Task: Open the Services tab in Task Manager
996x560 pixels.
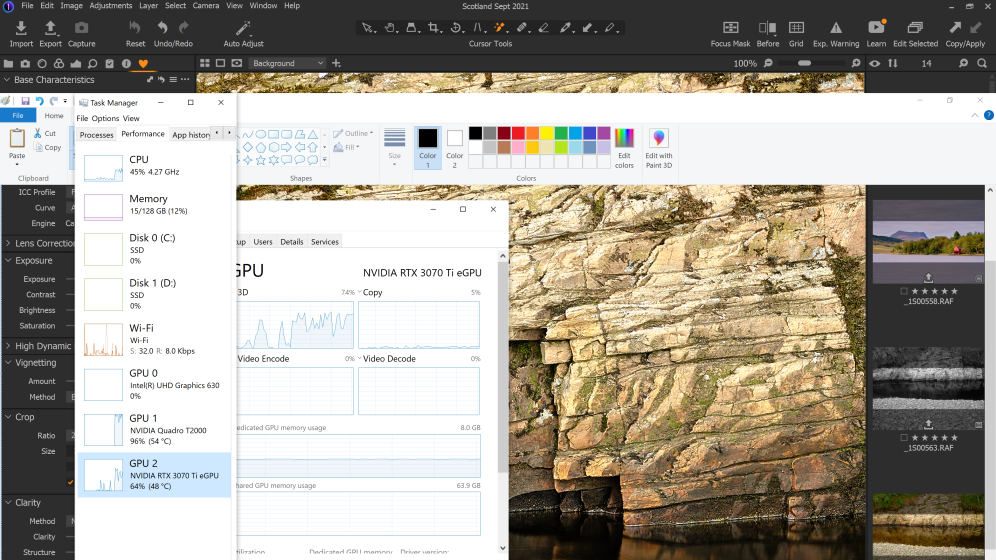Action: click(325, 242)
